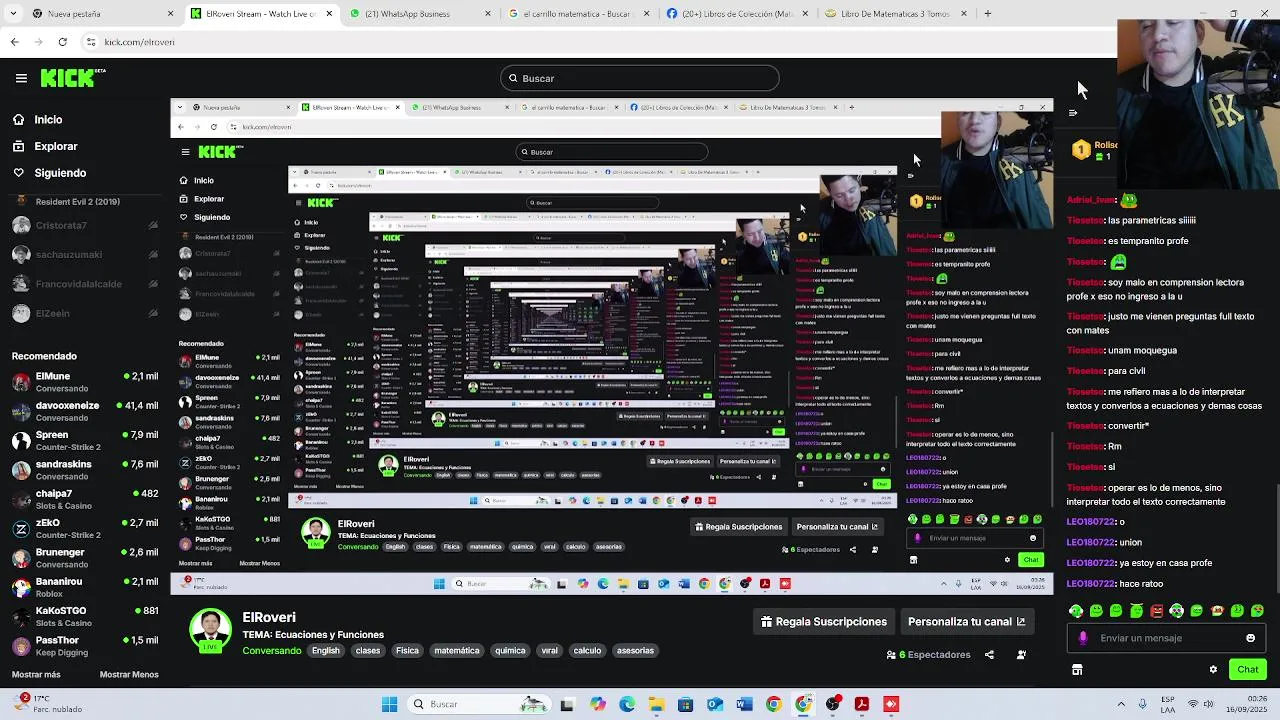Open chat settings gear next to Chat button

pyautogui.click(x=1213, y=669)
